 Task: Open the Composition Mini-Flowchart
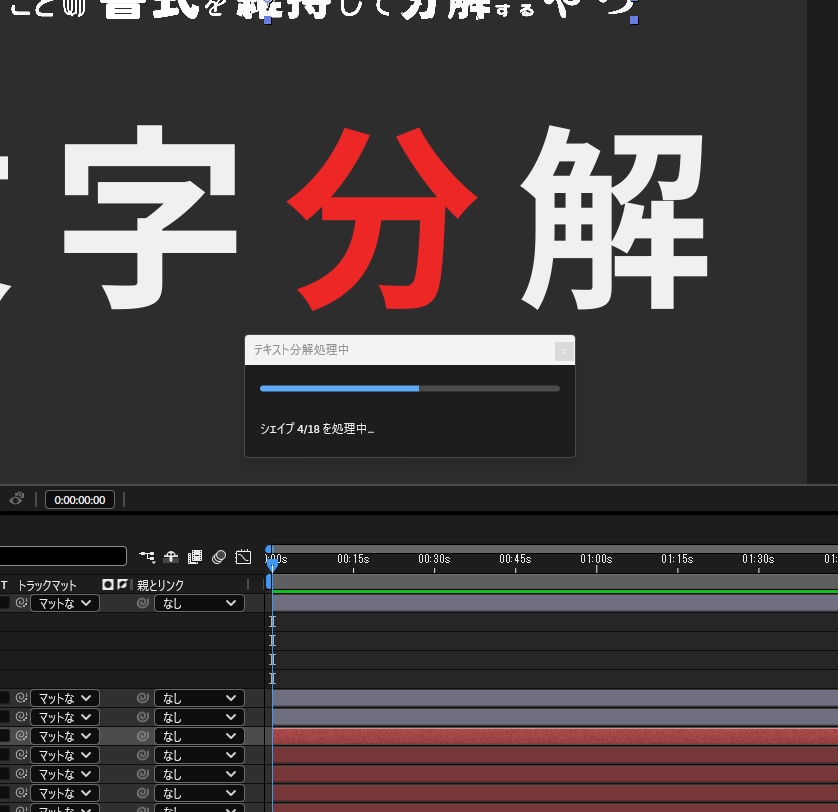click(x=147, y=556)
